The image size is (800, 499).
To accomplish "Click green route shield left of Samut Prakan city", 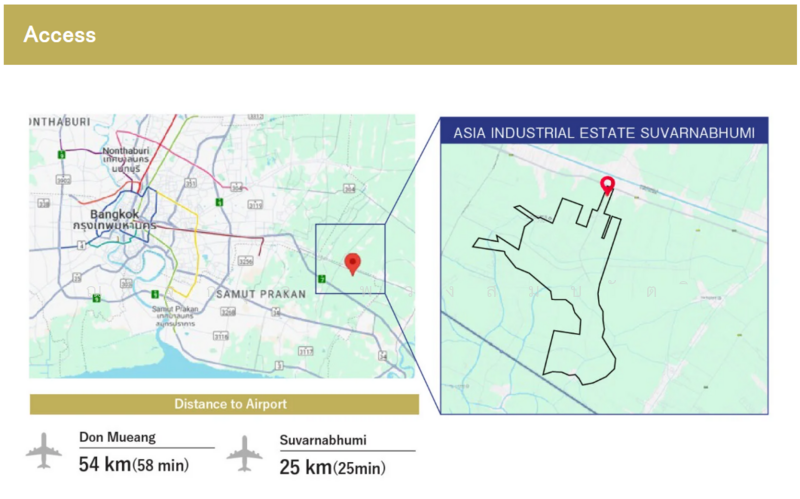I will click(155, 294).
